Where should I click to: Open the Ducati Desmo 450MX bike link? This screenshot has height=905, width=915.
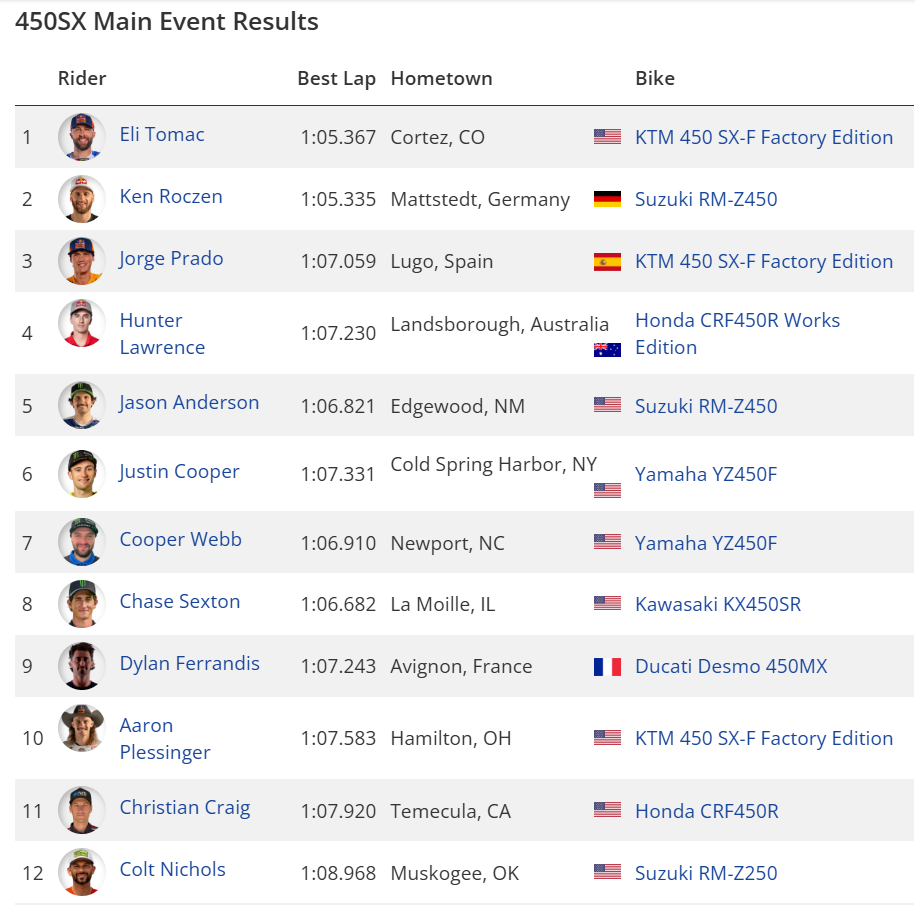tap(731, 666)
